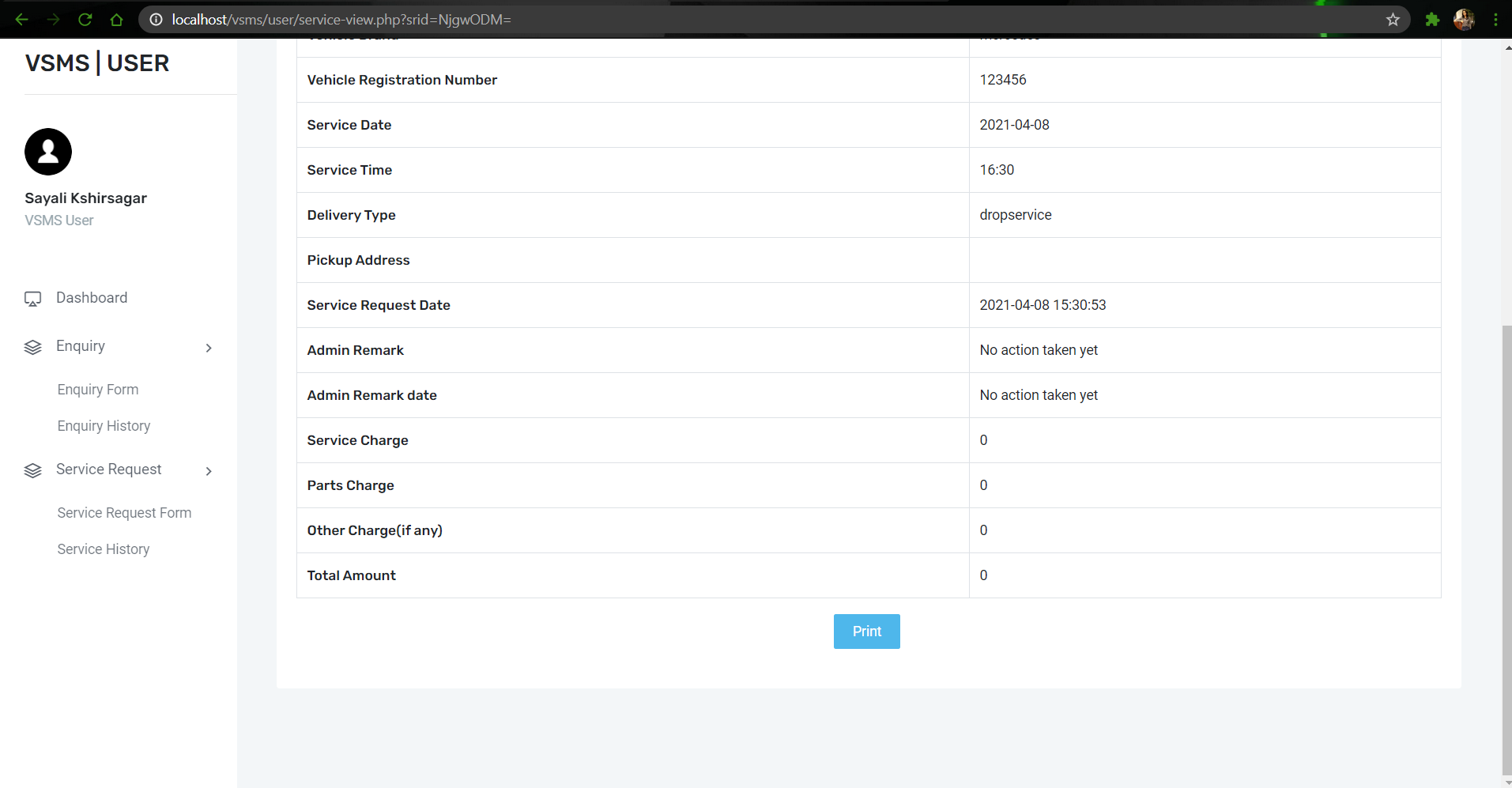Open the browser extensions puzzle icon
This screenshot has width=1512, height=788.
pos(1431,19)
